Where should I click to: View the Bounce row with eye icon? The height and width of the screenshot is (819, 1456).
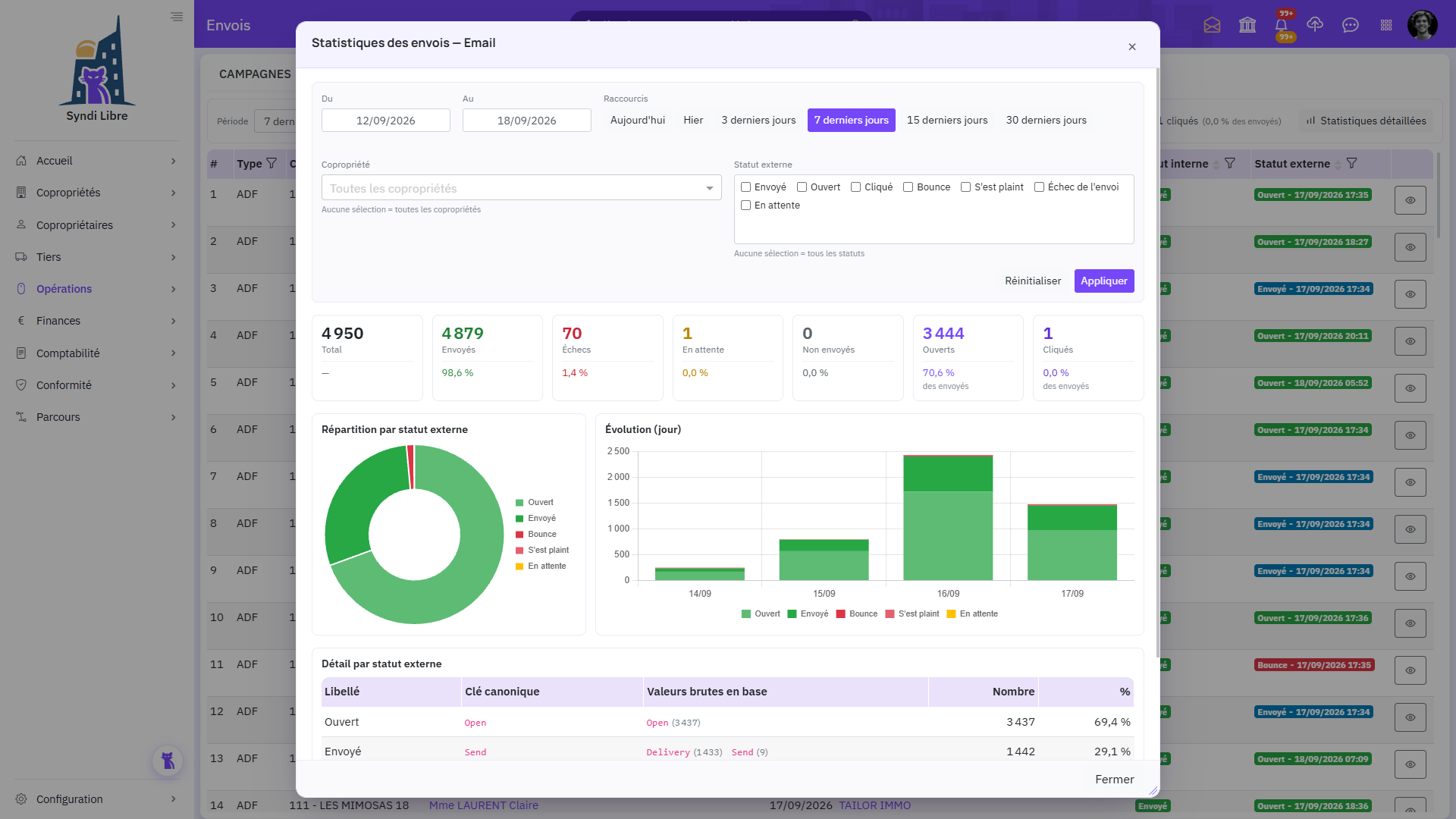1410,670
